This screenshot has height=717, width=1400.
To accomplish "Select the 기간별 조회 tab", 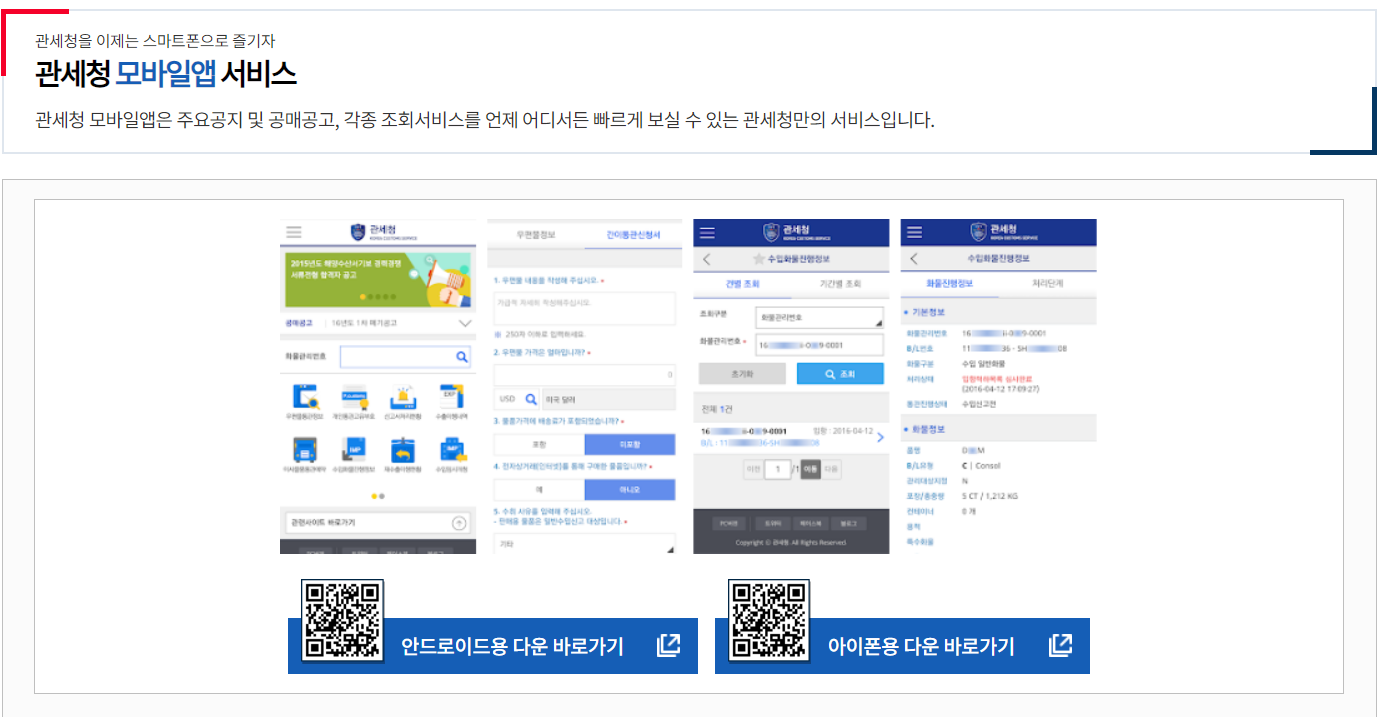I will 839,284.
